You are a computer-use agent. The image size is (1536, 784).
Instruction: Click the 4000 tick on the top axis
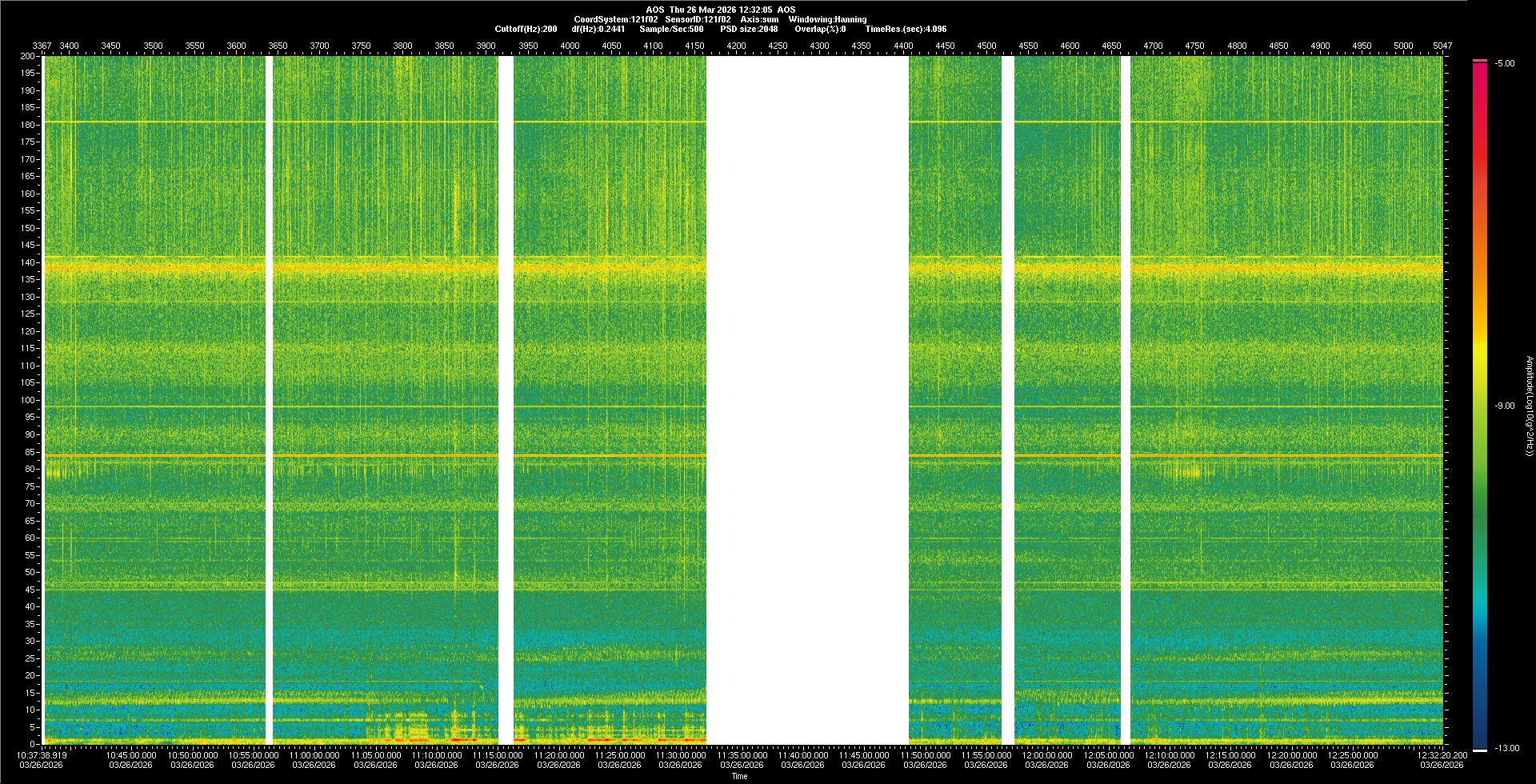[x=570, y=46]
